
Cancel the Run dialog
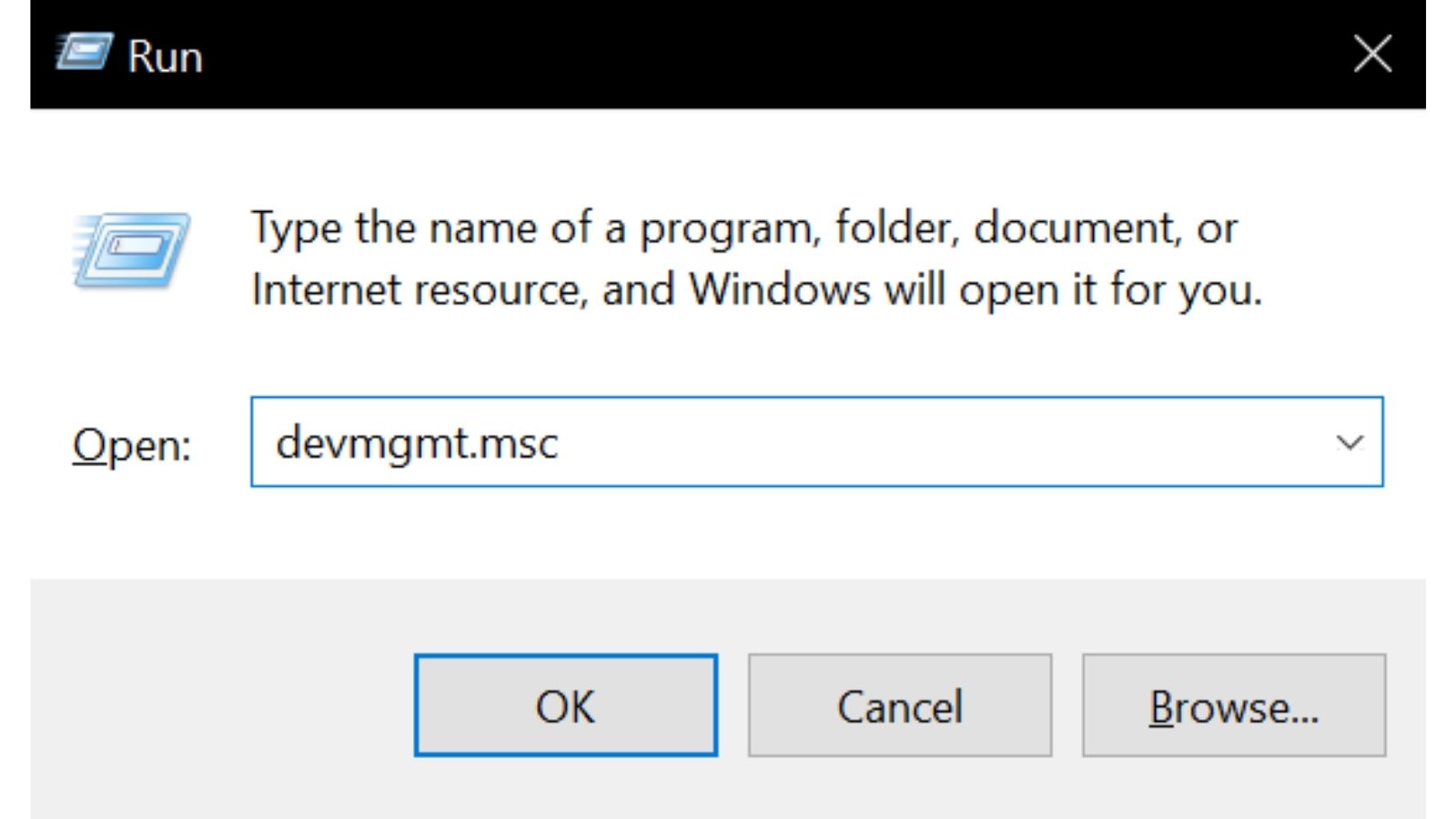[899, 705]
